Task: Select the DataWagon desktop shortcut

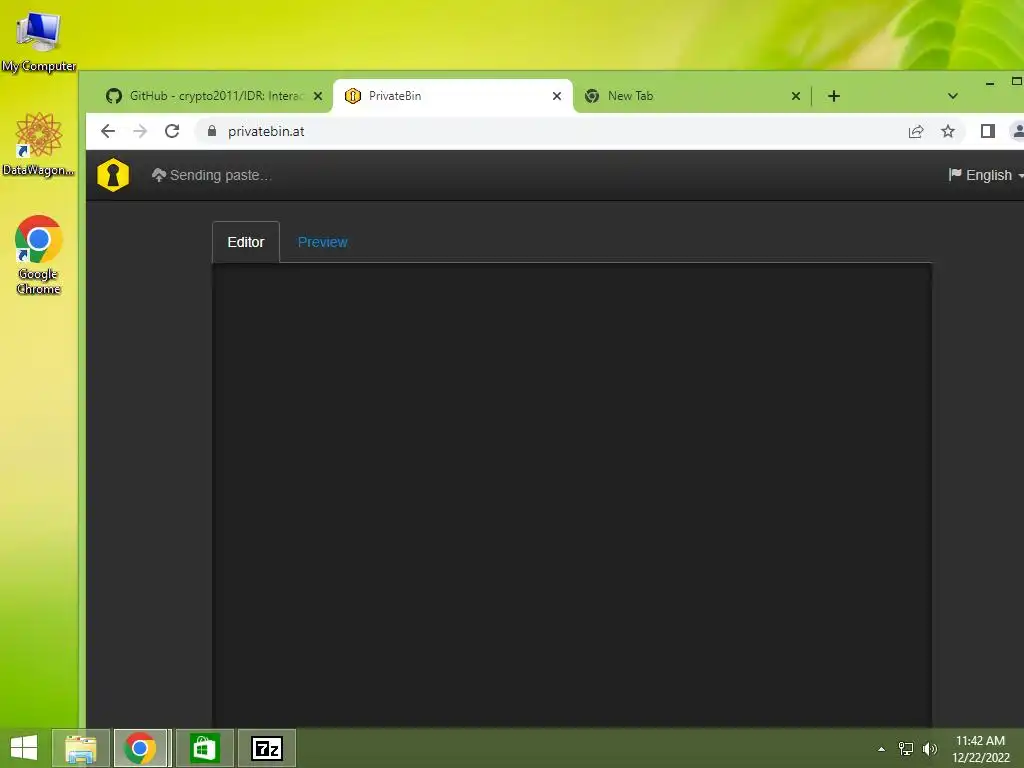Action: 39,144
